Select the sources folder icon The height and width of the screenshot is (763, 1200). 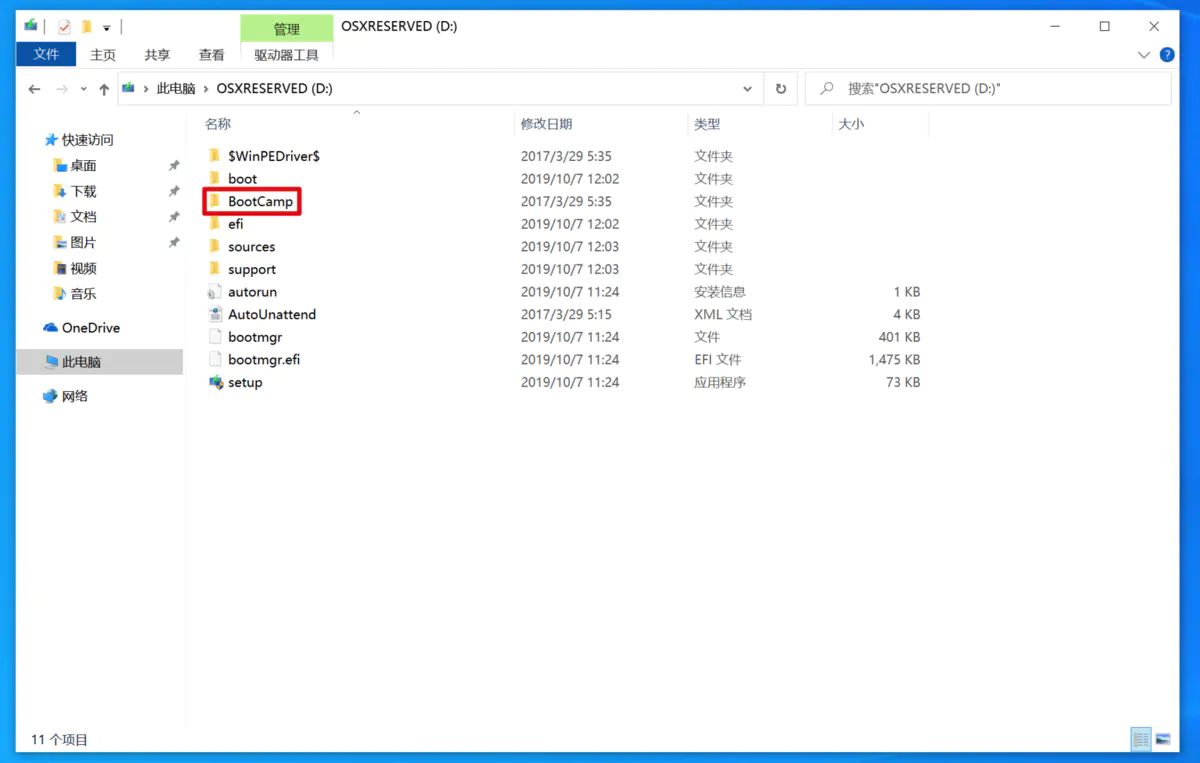(214, 247)
